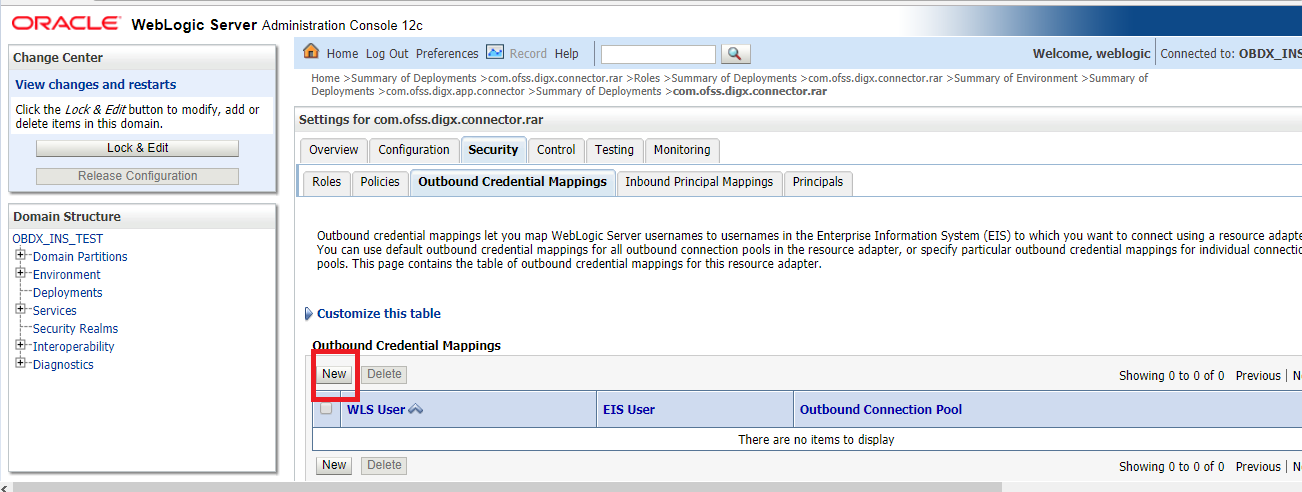
Task: Click the scrollbar left arrow
Action: click(5, 487)
